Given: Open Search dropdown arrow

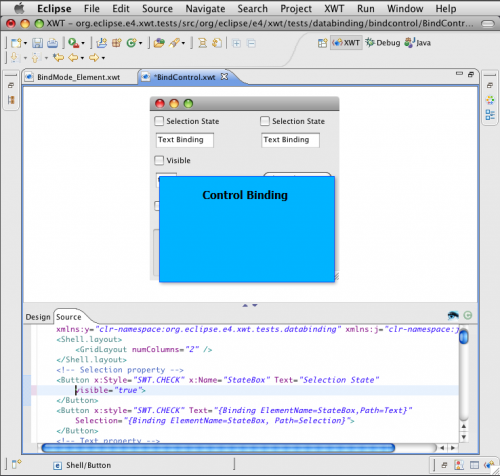Looking at the screenshot, I should click(183, 43).
